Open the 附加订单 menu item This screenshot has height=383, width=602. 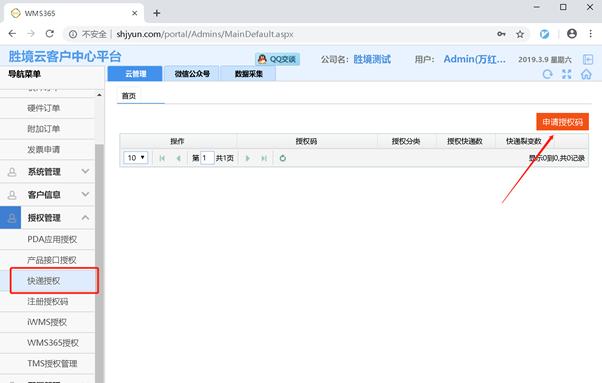tap(47, 129)
